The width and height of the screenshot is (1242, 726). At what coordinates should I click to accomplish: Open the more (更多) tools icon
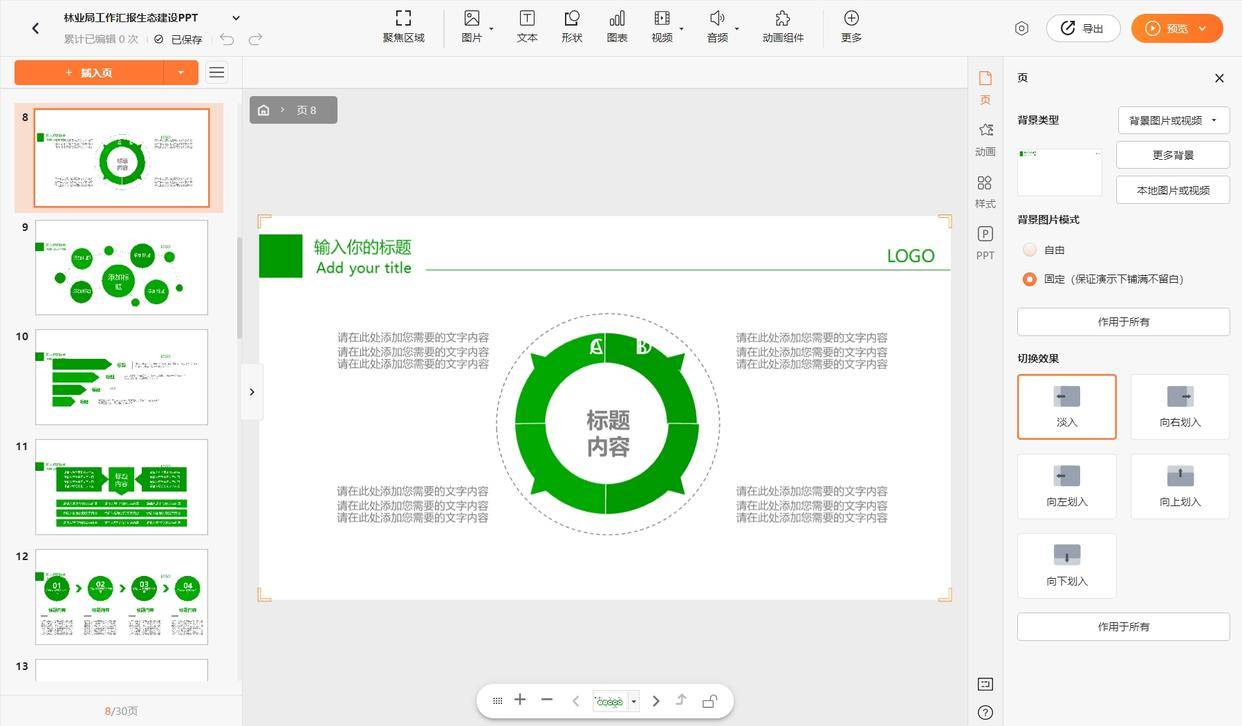click(851, 18)
